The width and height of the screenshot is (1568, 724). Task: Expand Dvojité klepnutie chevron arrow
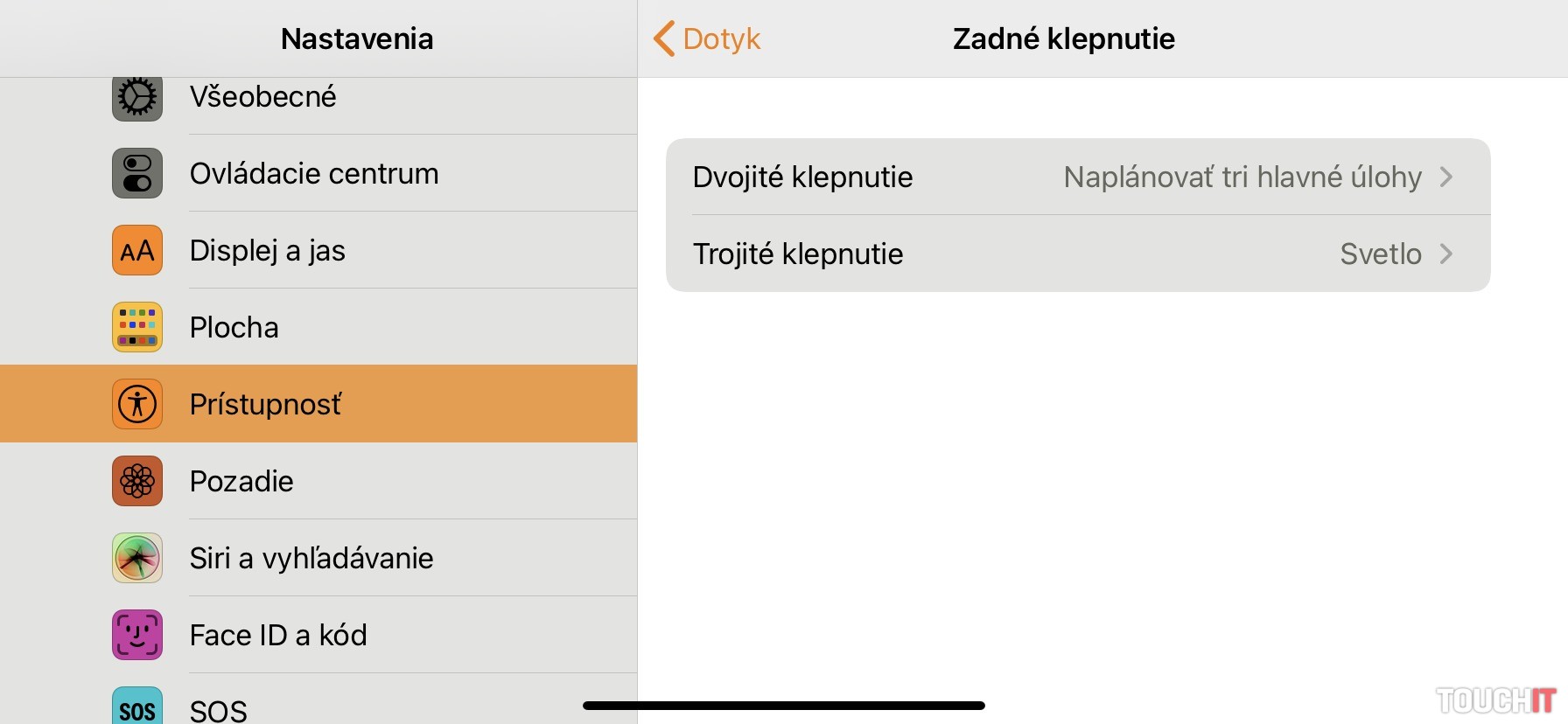(x=1446, y=177)
